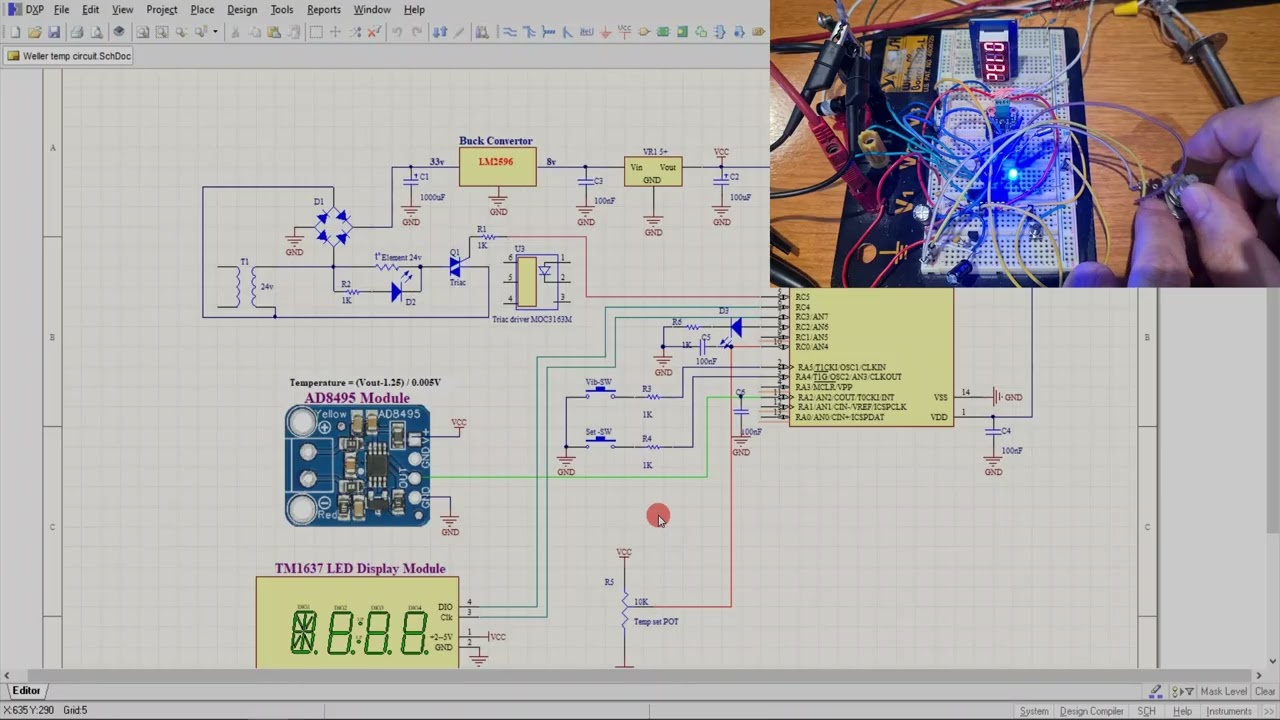Click the Clear filter red X icon
The height and width of the screenshot is (720, 1280).
click(374, 32)
